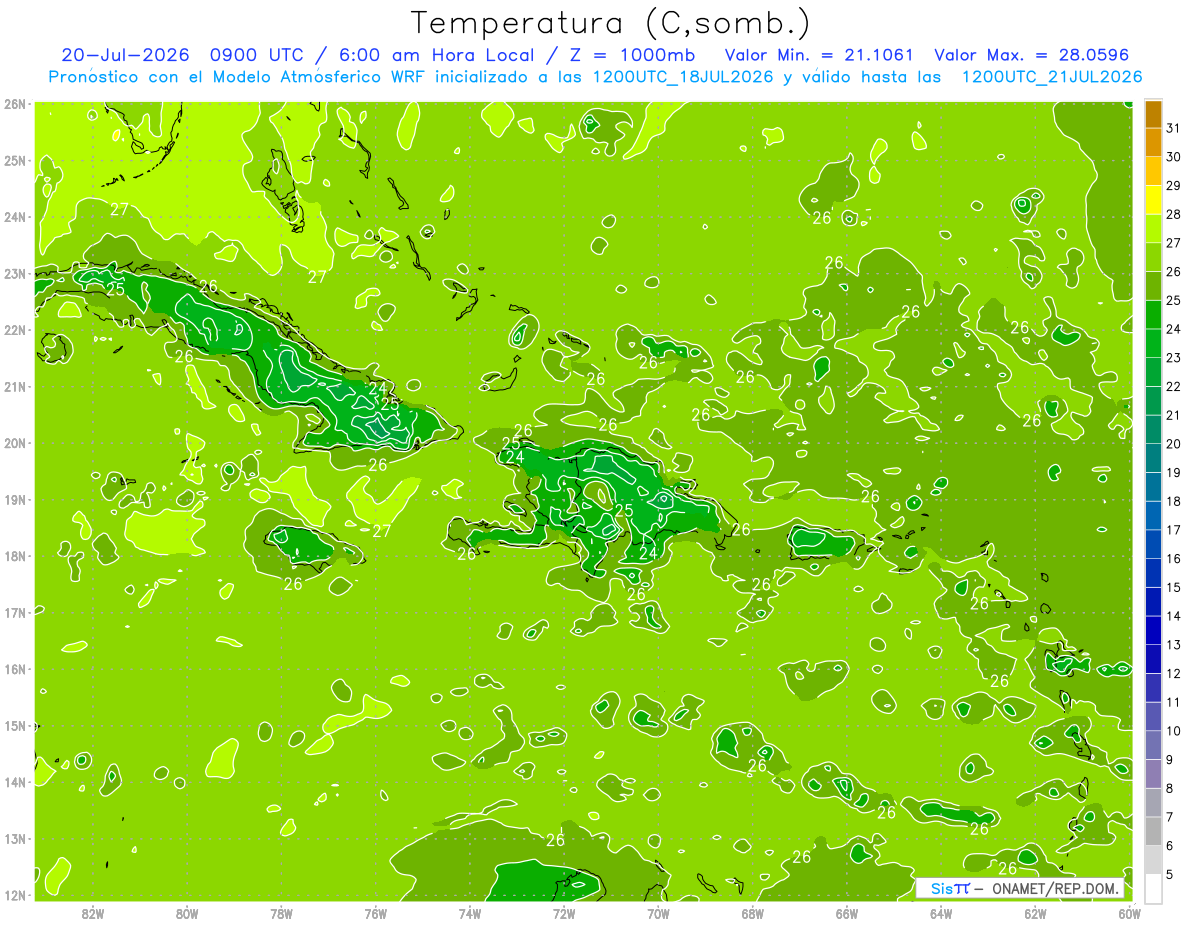
Task: Click the "82W" longitude axis label
Action: click(x=93, y=913)
